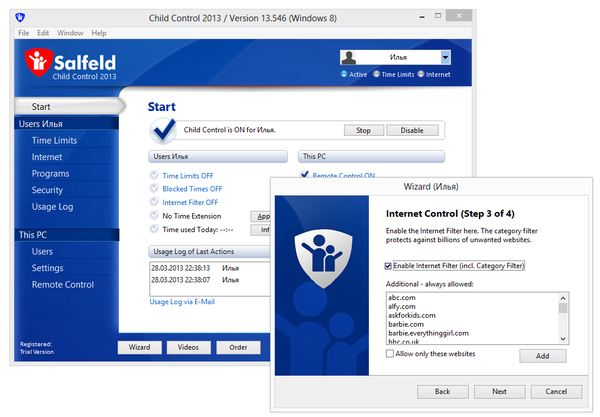This screenshot has height=417, width=600.
Task: Click Usage Log of Last Actions header
Action: coord(209,251)
